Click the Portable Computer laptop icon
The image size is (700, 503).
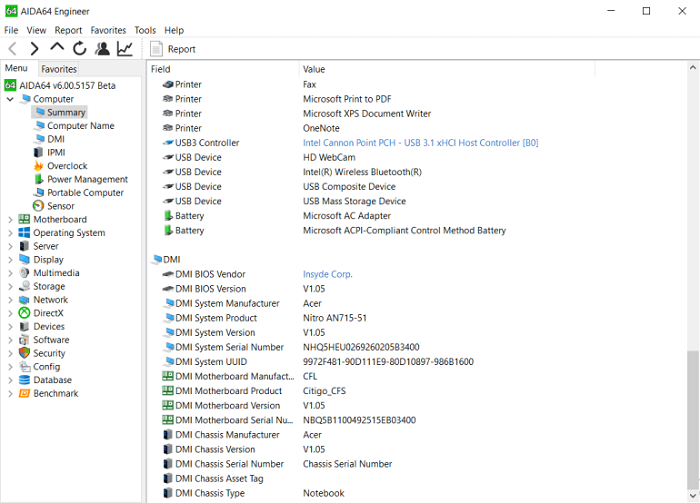[39, 193]
